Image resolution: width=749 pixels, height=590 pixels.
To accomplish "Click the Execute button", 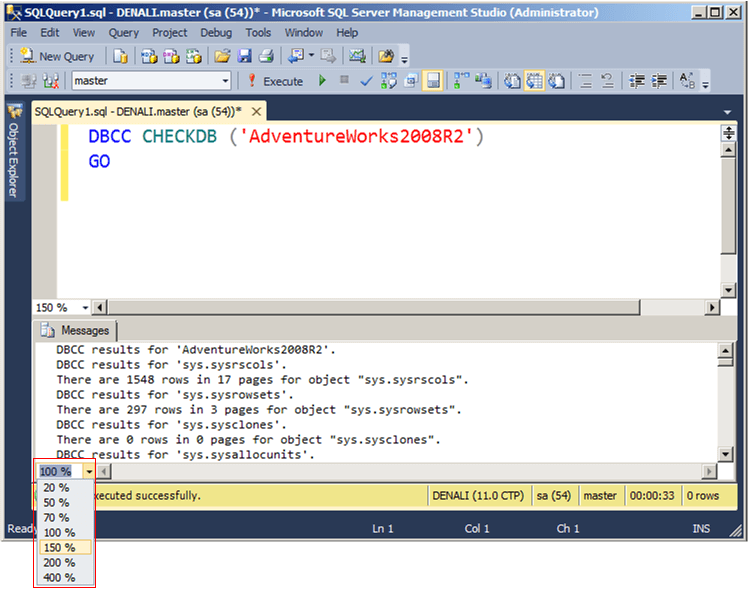I will (x=275, y=81).
